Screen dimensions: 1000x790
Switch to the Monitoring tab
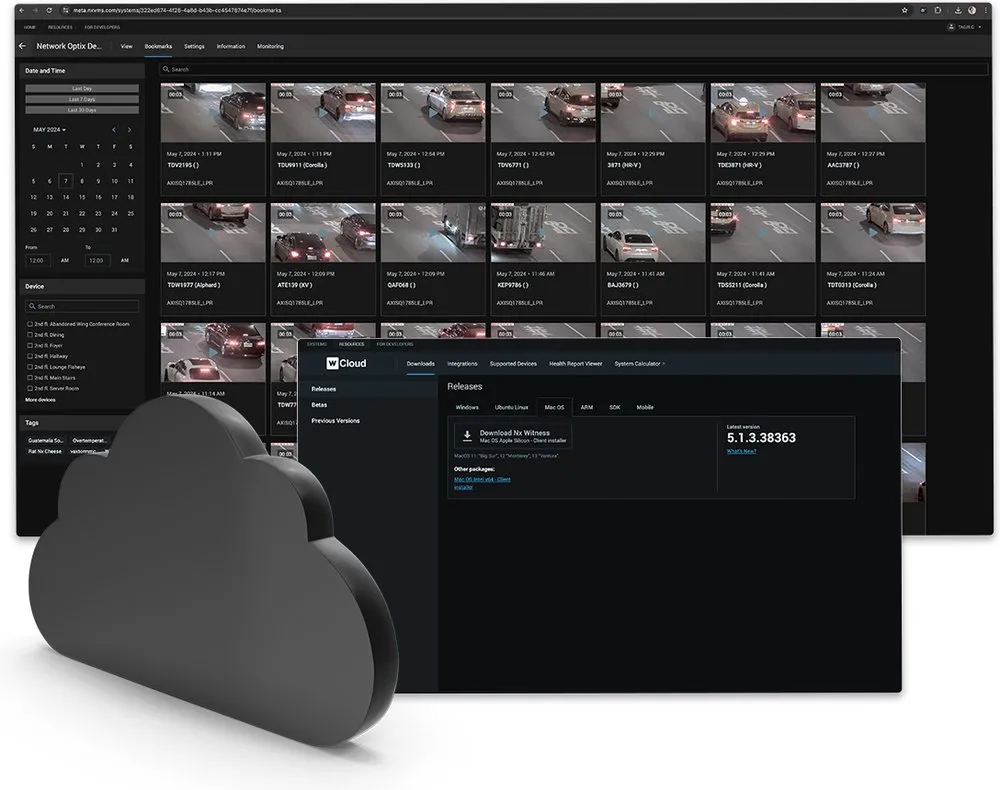point(270,47)
